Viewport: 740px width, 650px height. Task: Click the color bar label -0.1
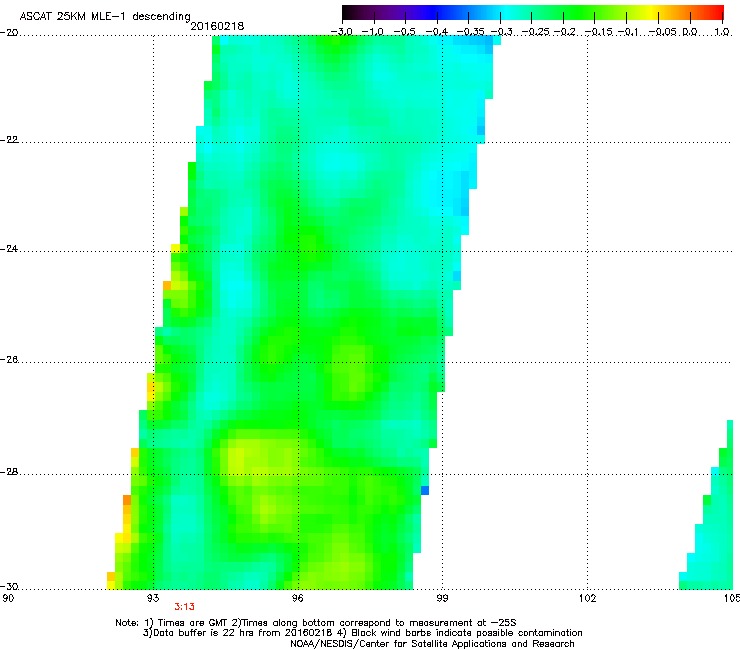(x=628, y=32)
